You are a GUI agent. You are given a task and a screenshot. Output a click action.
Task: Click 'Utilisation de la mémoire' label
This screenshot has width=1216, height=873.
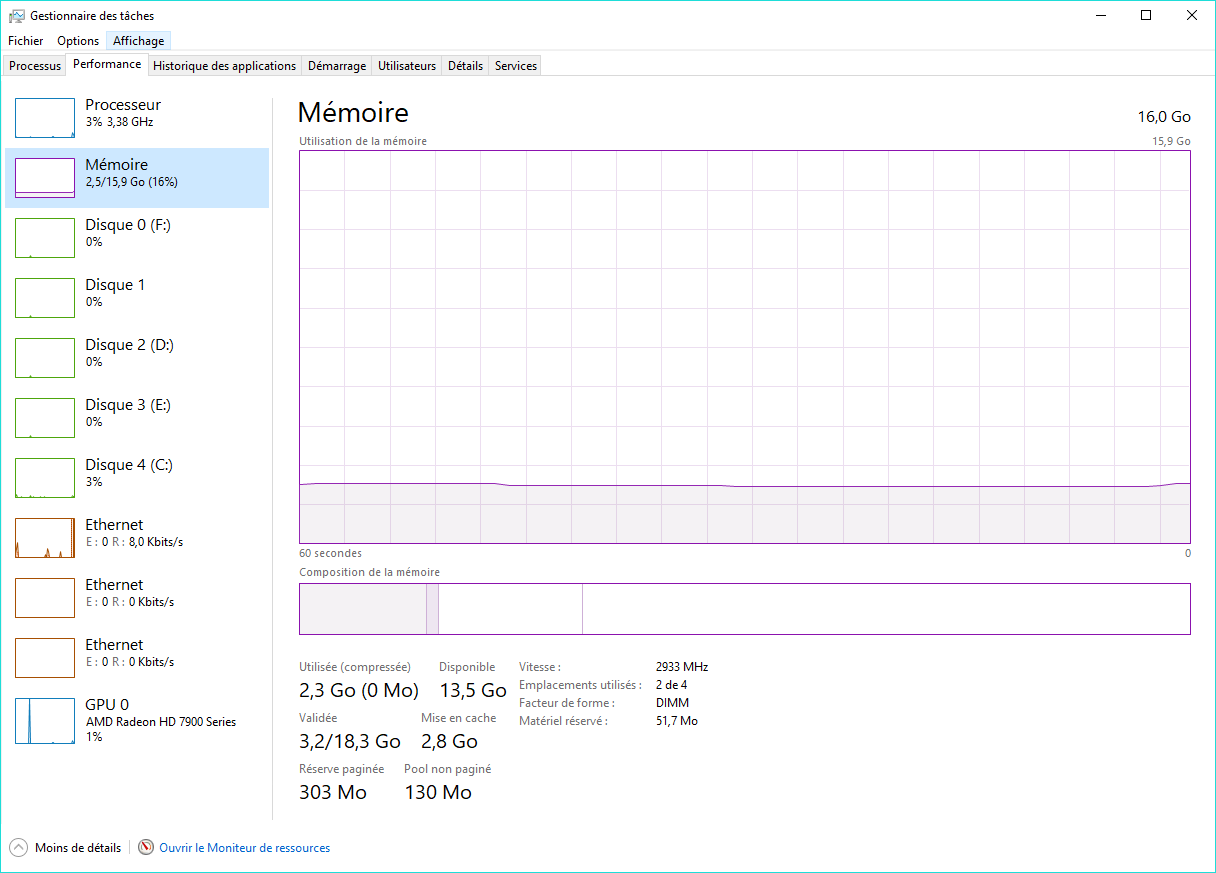[x=363, y=141]
